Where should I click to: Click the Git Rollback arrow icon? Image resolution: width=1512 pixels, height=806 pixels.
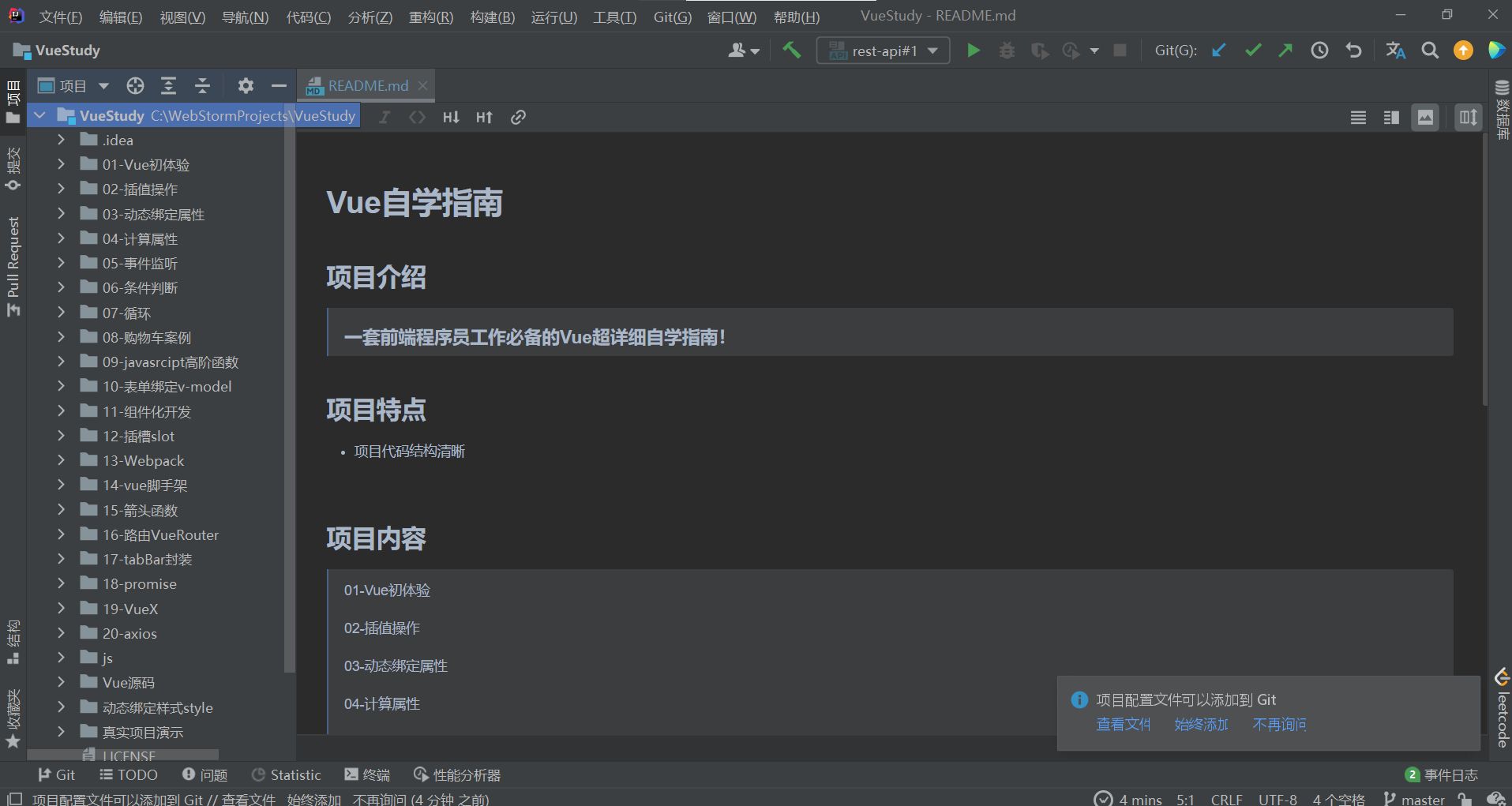[x=1353, y=51]
